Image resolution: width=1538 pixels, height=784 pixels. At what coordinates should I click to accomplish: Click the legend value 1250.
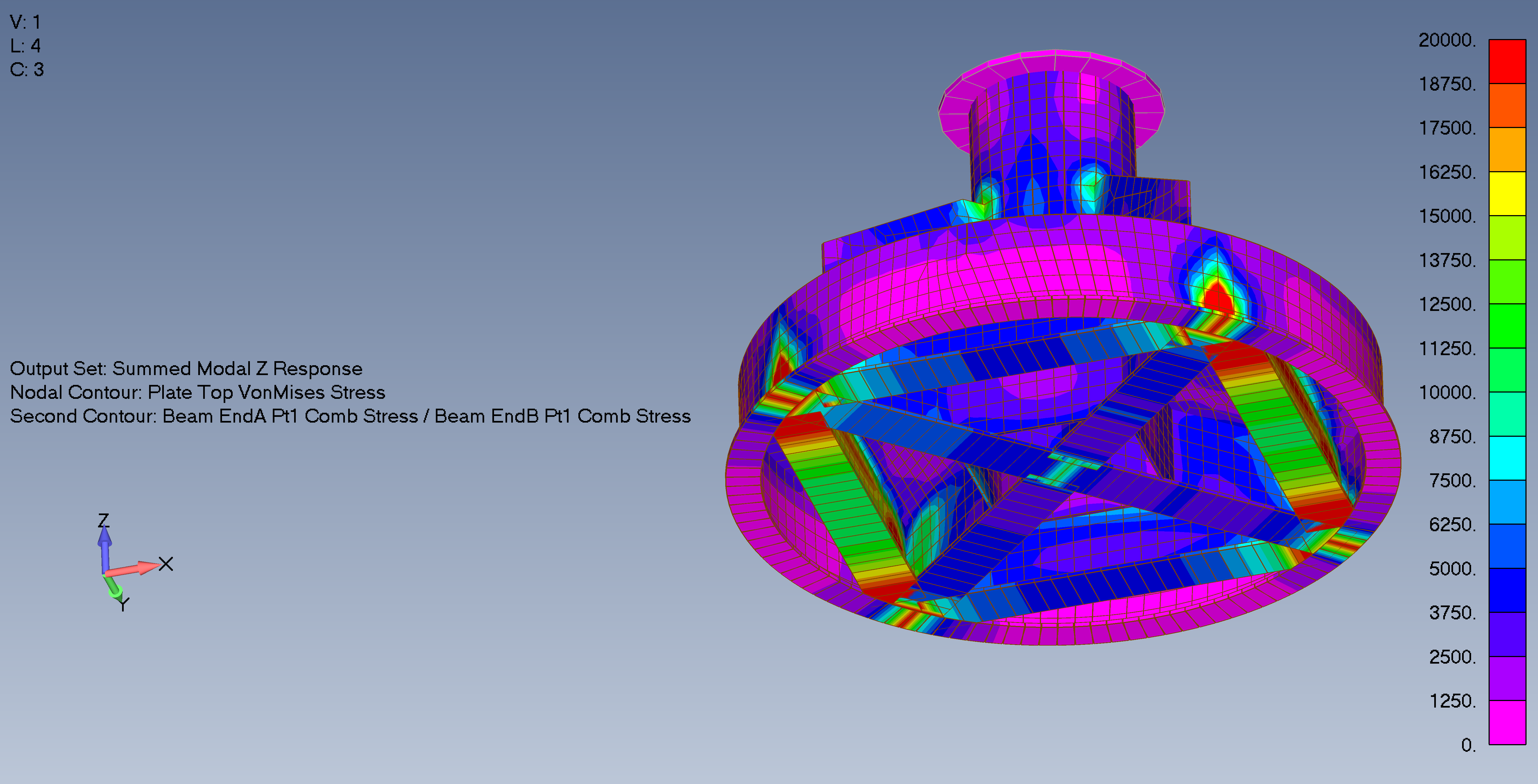pos(1453,701)
